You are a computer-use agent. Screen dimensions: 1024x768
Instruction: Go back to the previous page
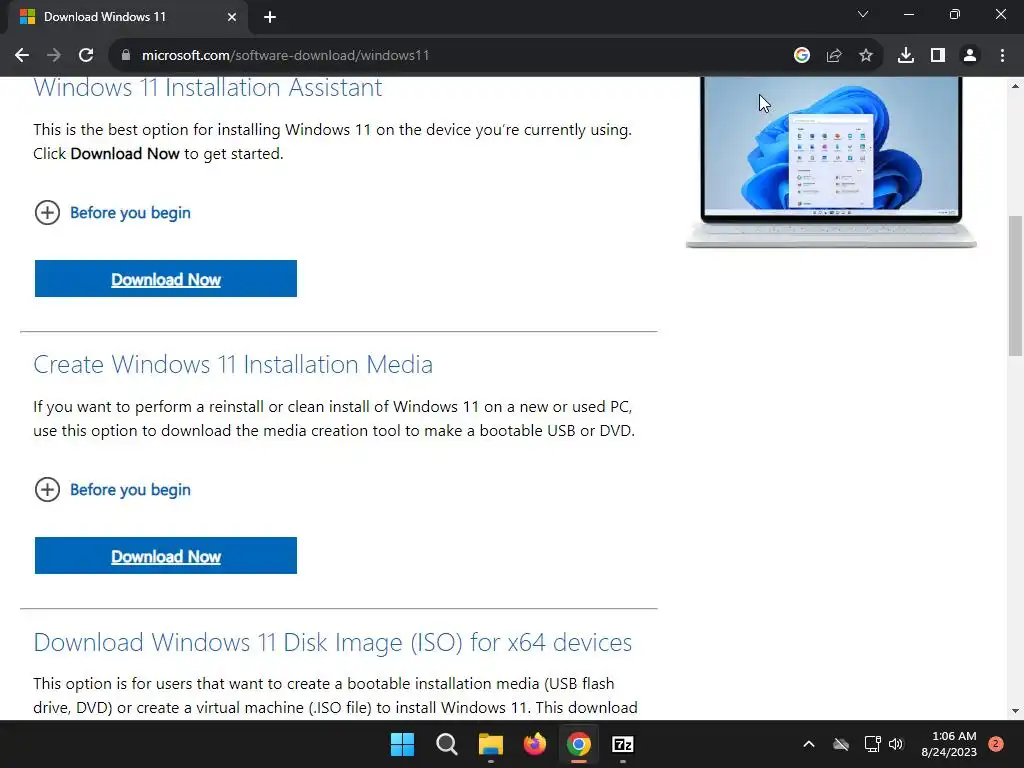coord(22,56)
